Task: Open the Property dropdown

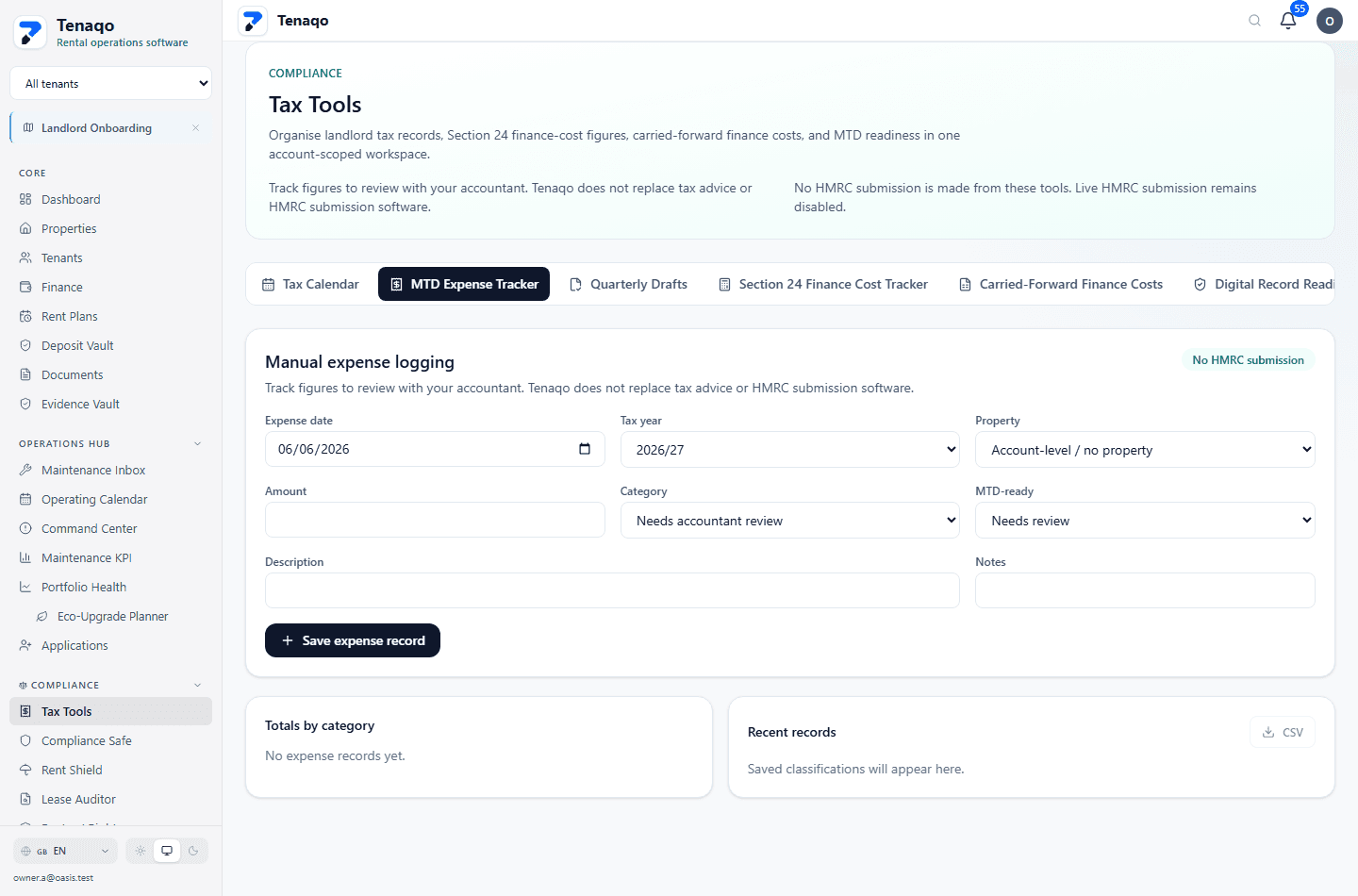Action: coord(1145,450)
